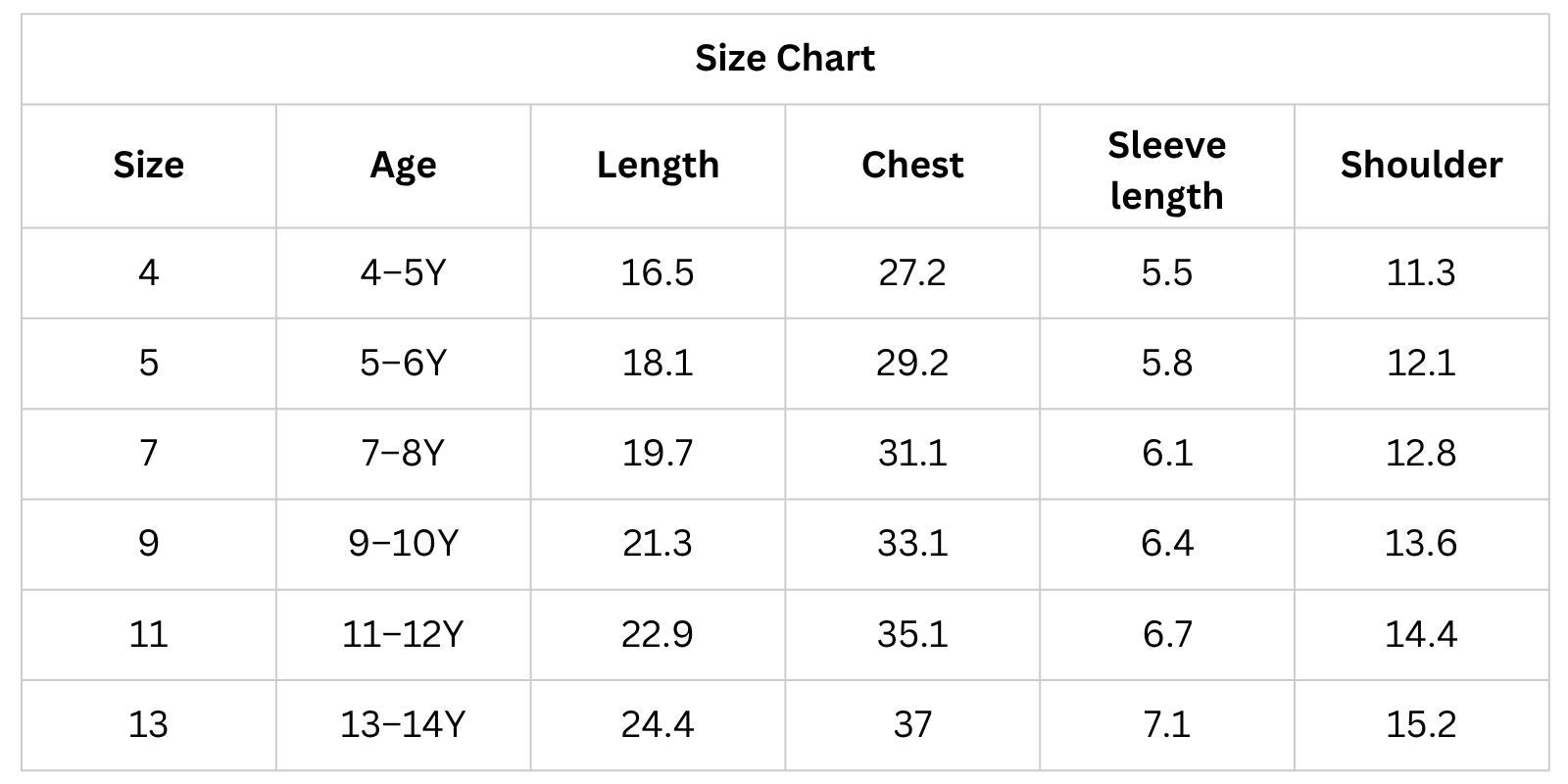
Task: Click the Size Chart title cell
Action: pyautogui.click(x=785, y=59)
